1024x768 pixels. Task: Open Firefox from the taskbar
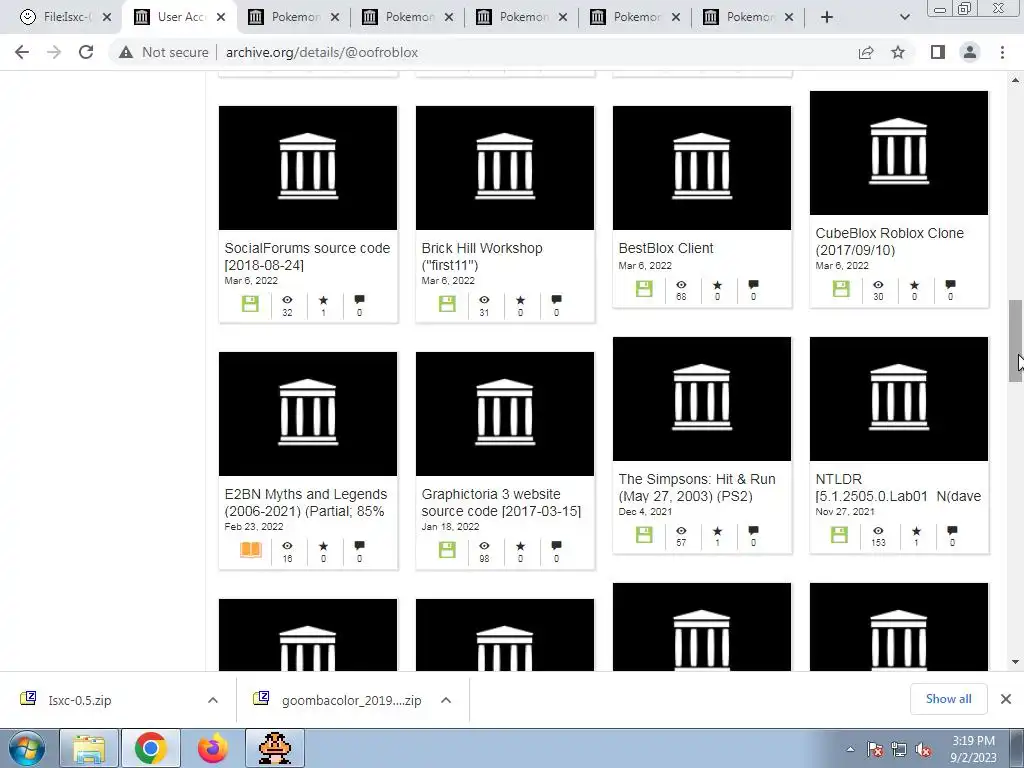[x=213, y=748]
